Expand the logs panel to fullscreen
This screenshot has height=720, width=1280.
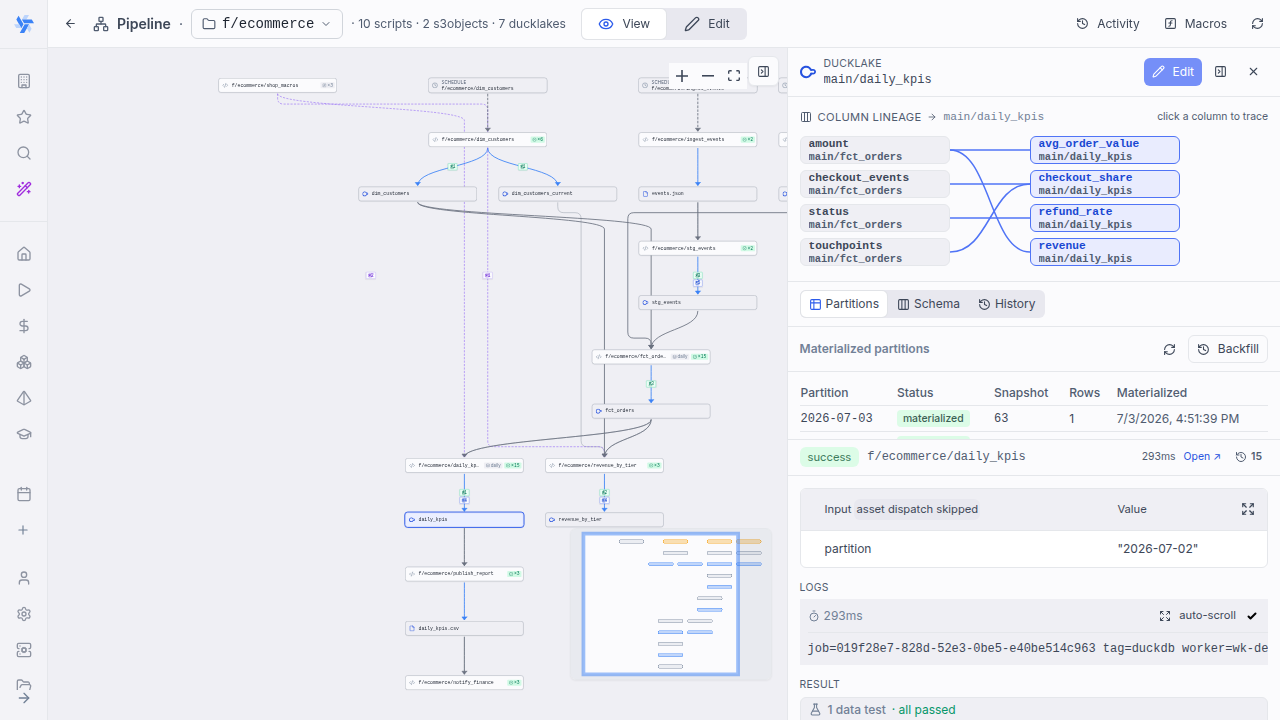click(1165, 616)
